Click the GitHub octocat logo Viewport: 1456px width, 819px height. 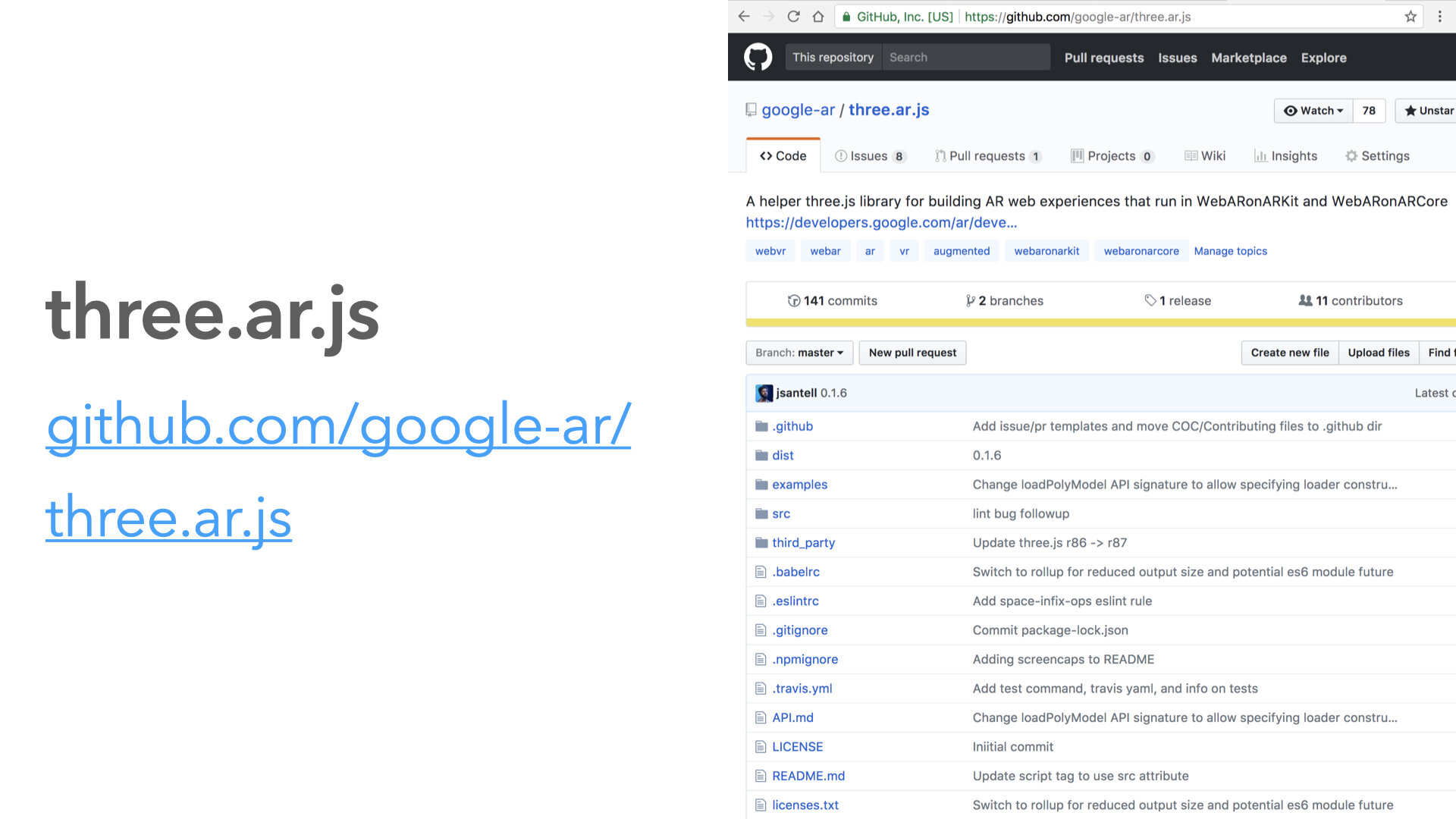tap(758, 58)
